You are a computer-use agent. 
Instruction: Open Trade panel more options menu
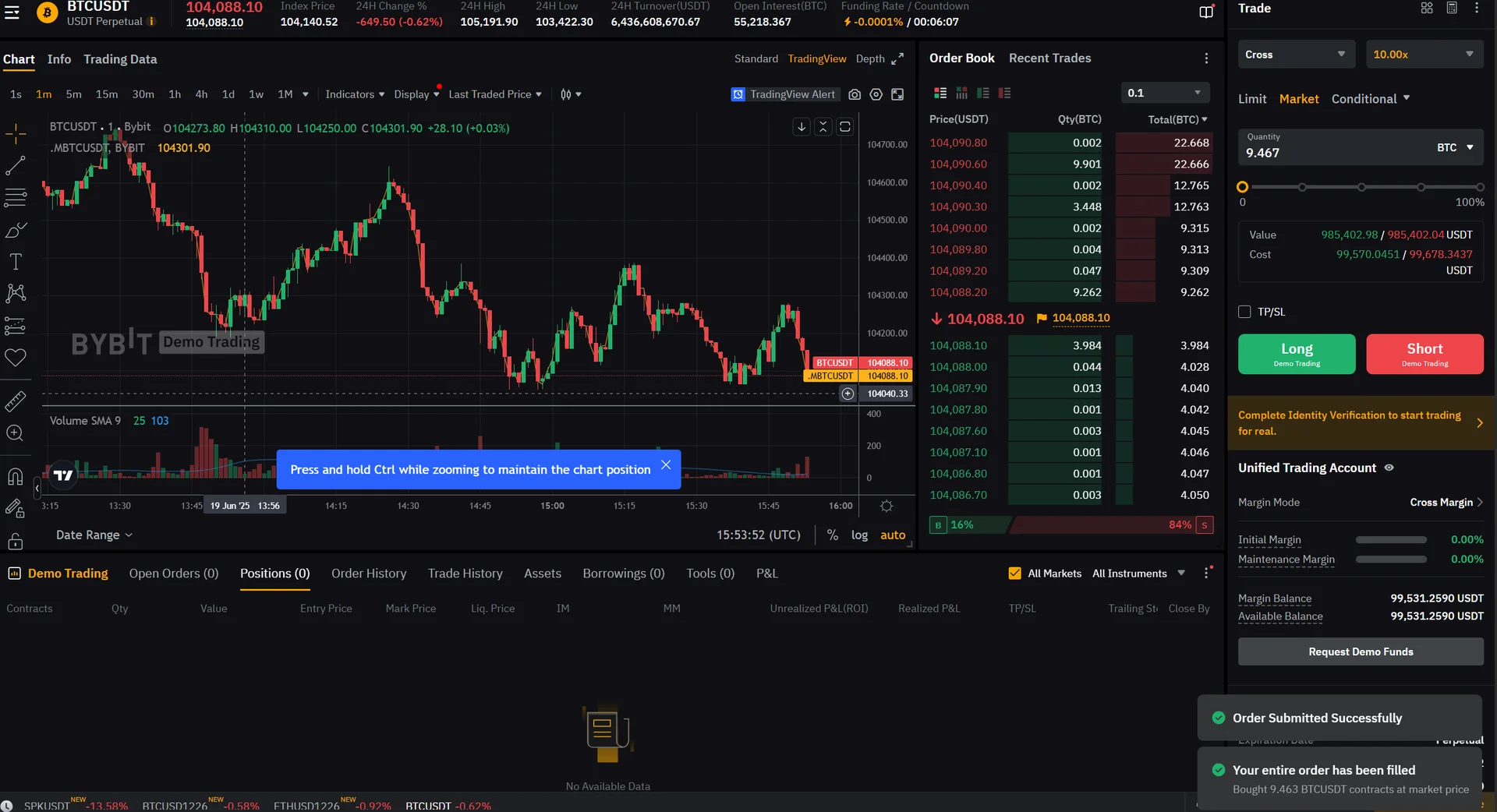pos(1477,8)
